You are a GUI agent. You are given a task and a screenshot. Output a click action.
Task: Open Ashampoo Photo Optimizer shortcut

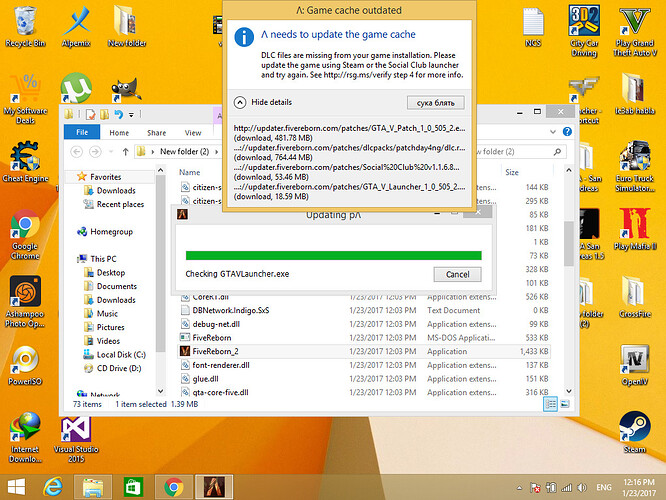point(25,302)
